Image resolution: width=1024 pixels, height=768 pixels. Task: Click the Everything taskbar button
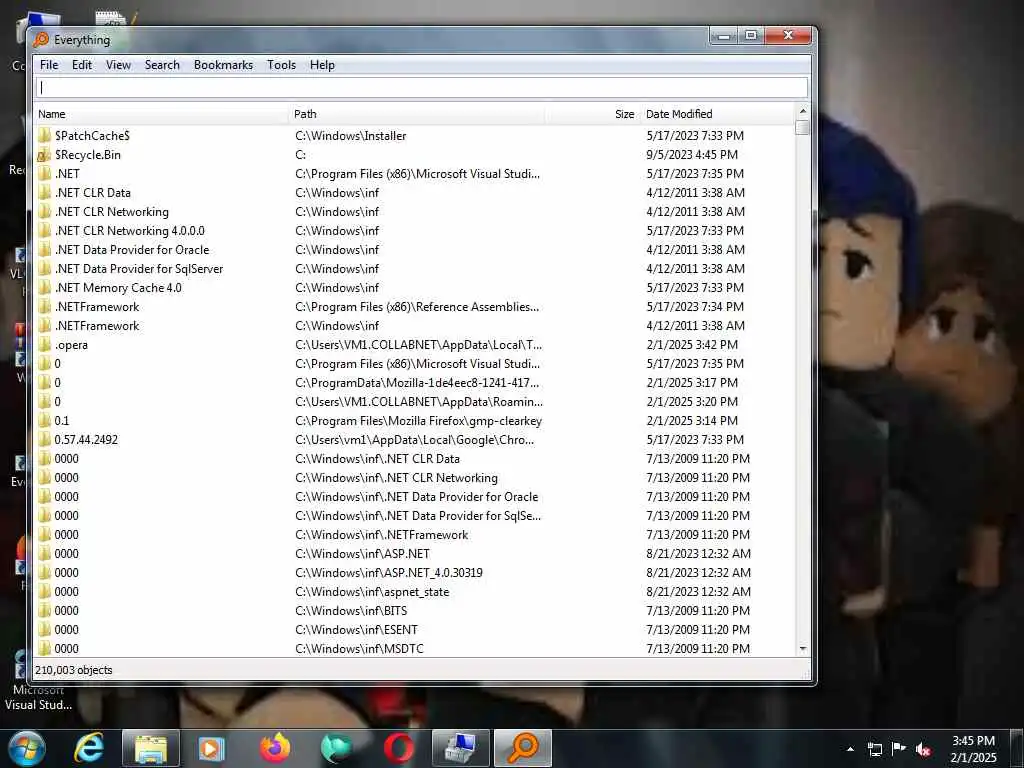click(x=523, y=748)
